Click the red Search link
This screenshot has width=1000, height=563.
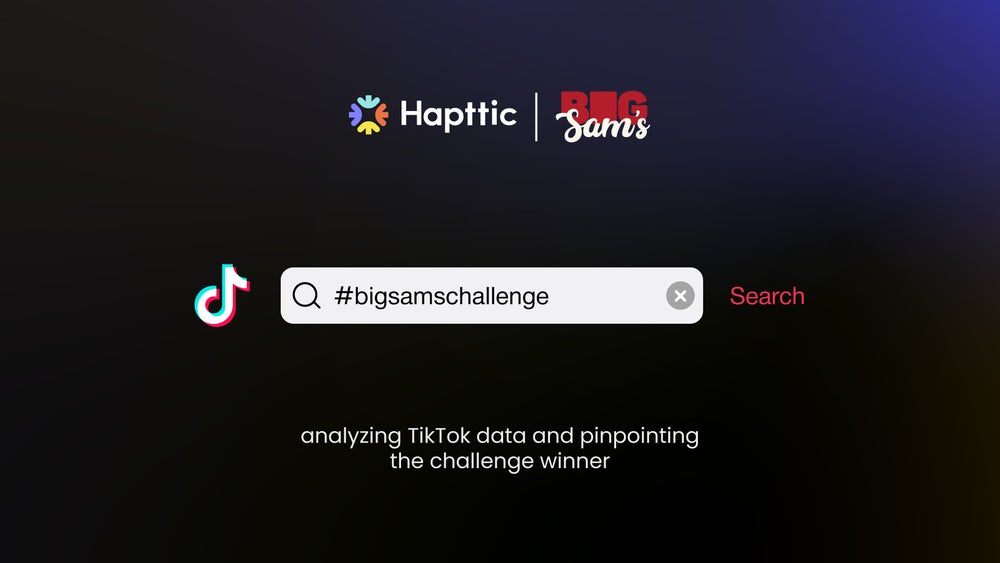(x=767, y=296)
